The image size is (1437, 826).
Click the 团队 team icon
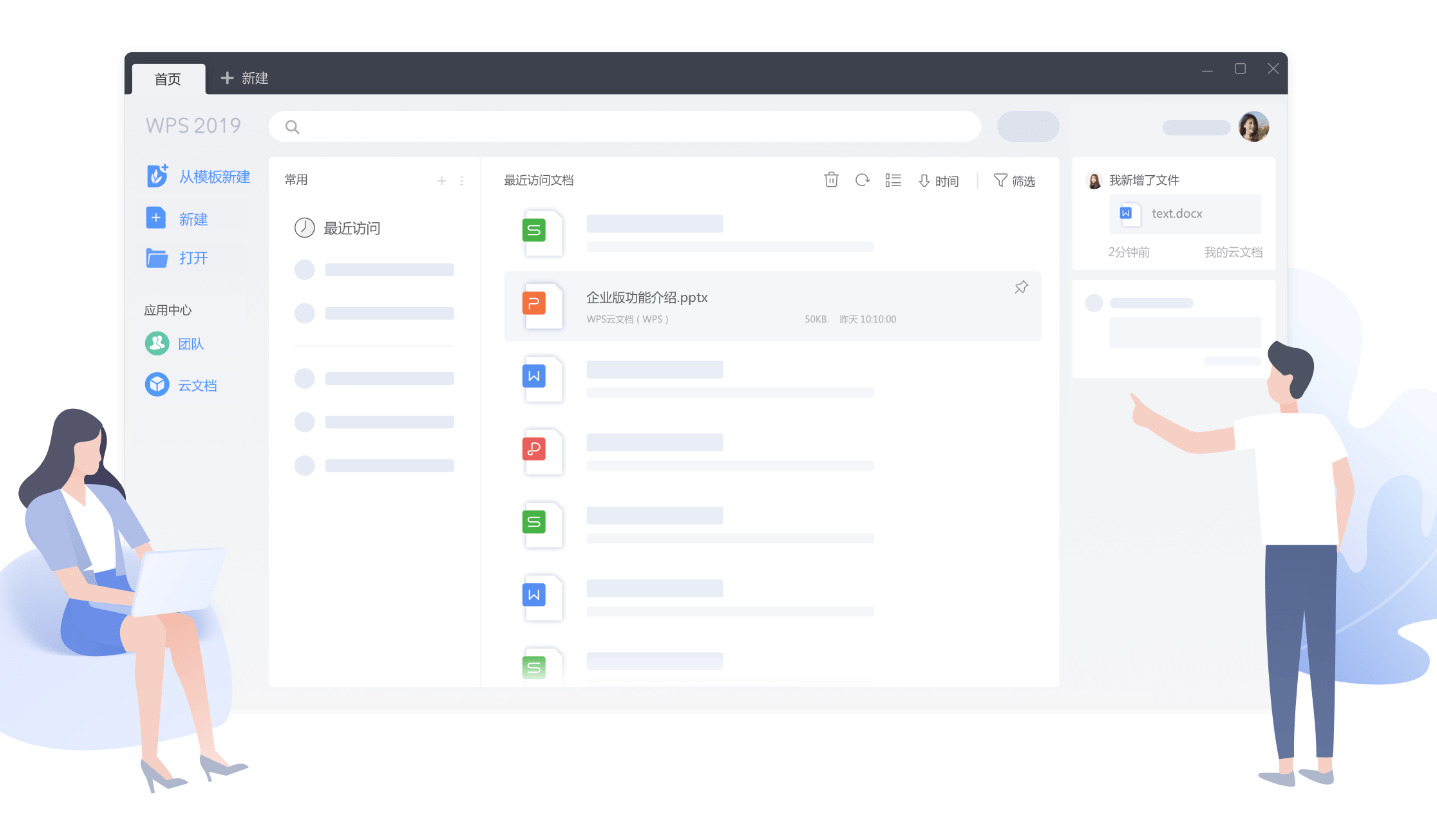pyautogui.click(x=157, y=343)
